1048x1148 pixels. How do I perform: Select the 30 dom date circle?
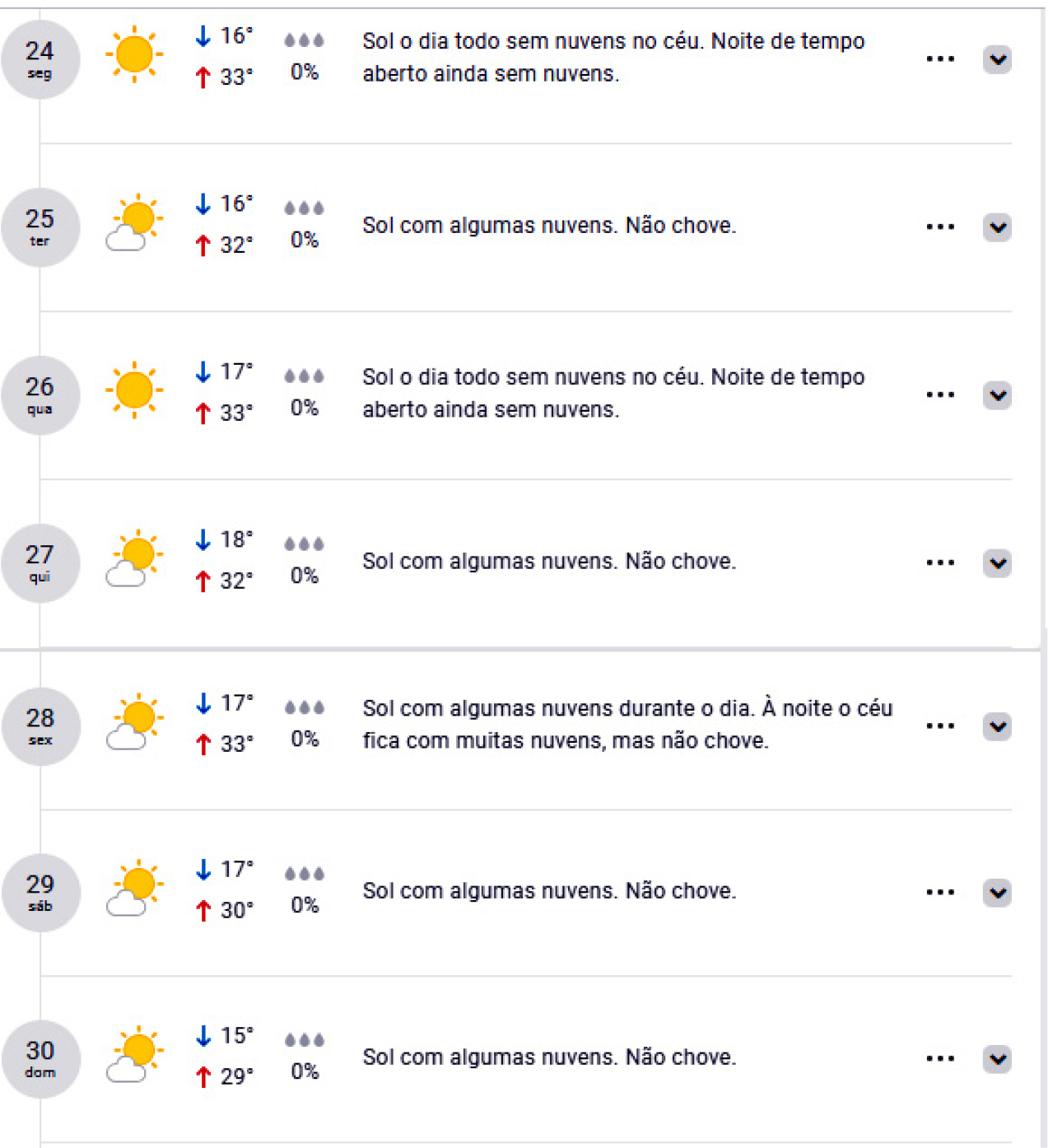tap(40, 1058)
